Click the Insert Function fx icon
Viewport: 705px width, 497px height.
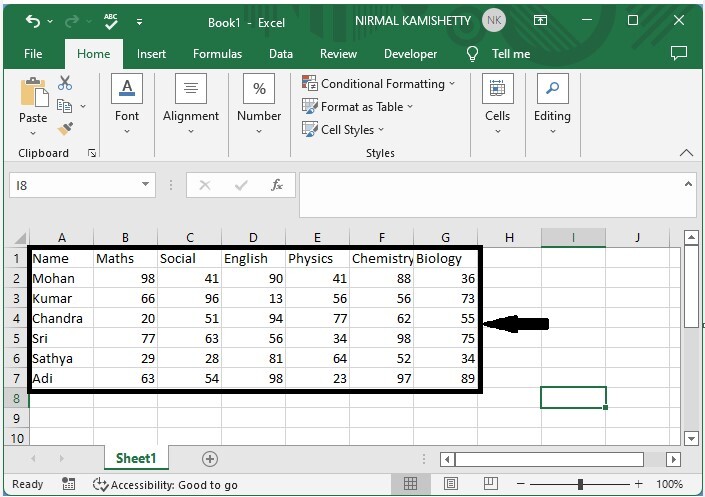277,185
